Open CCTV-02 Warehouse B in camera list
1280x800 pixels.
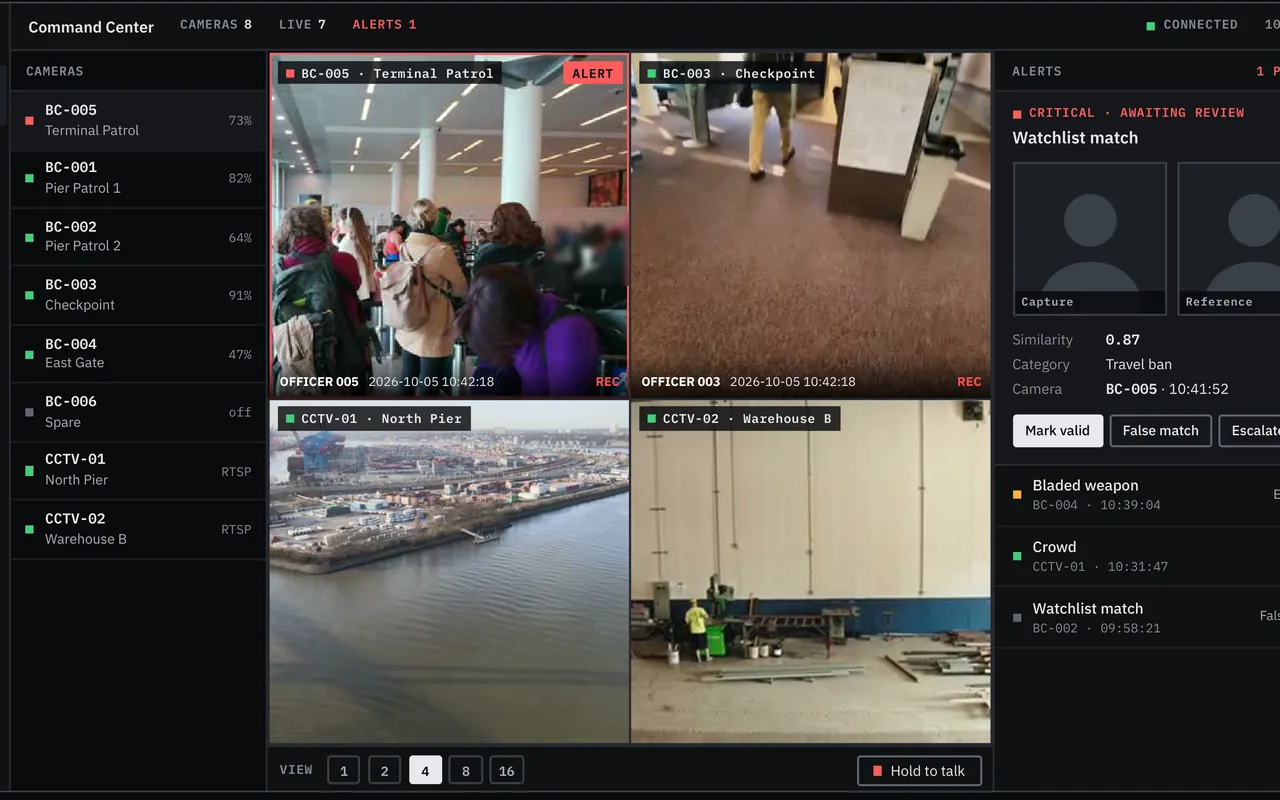pos(138,529)
